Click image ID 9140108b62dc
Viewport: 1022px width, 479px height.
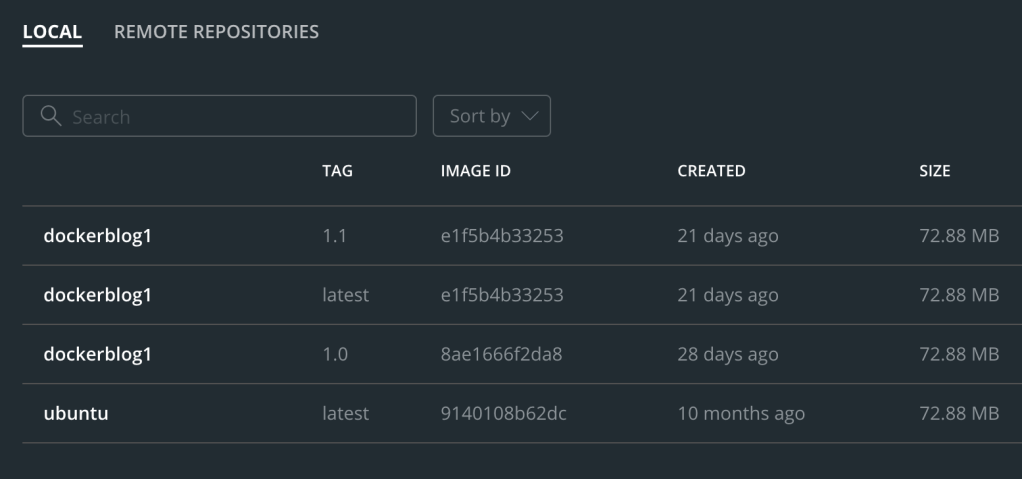point(503,413)
